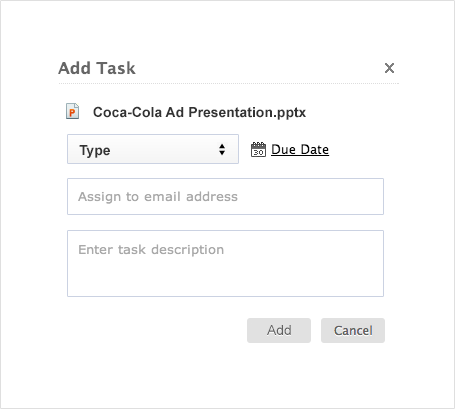Click the Due Date link
Viewport: 455px width, 409px height.
pyautogui.click(x=300, y=150)
